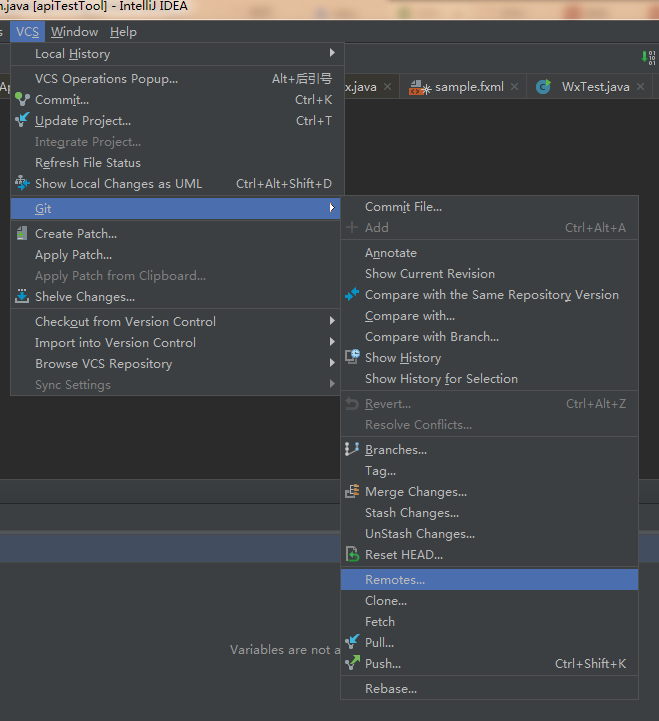Screen dimensions: 659x721
Task: Choose Show Local Changes as UML
Action: [178, 183]
